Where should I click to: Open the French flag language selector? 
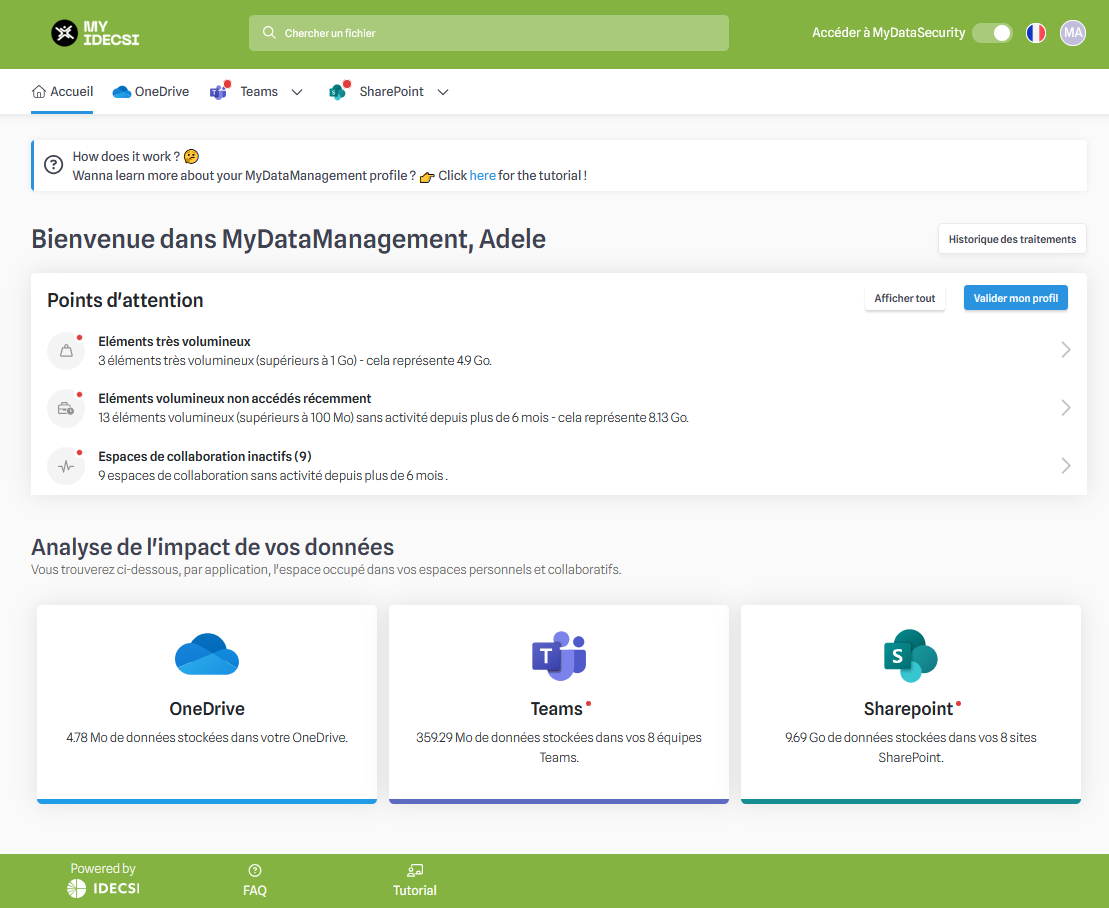click(1035, 33)
